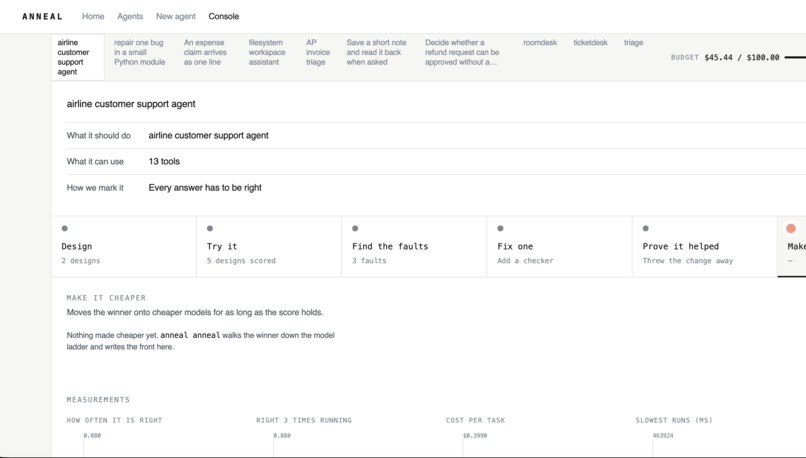The height and width of the screenshot is (458, 806).
Task: Click the '13 tools' value
Action: (x=164, y=161)
